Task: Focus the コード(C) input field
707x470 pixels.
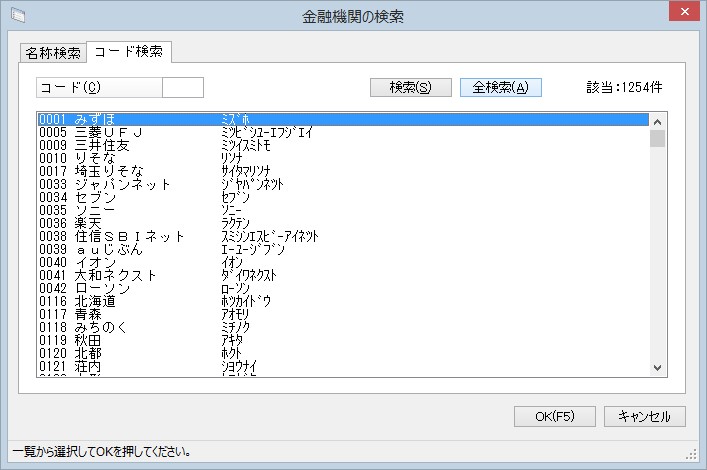Action: 183,88
